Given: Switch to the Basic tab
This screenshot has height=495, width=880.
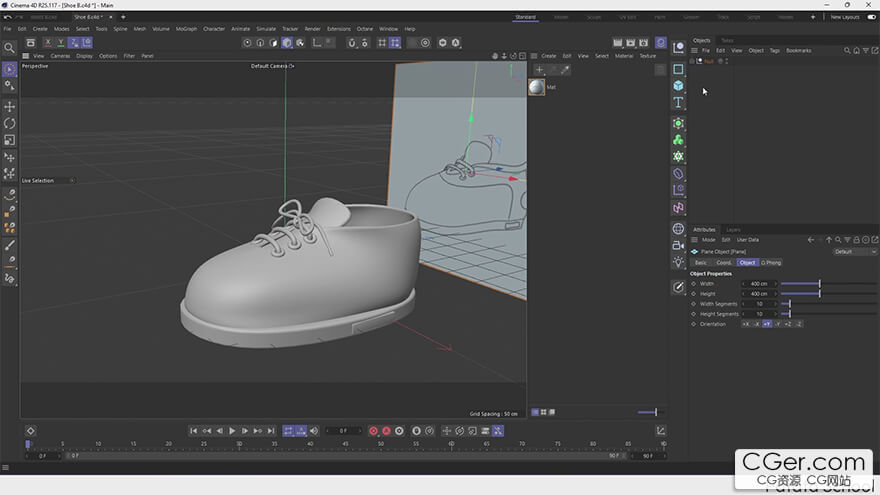Looking at the screenshot, I should [x=701, y=263].
